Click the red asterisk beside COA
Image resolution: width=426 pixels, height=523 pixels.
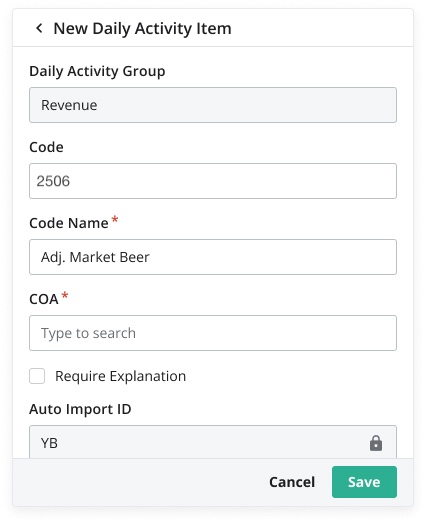pos(65,296)
